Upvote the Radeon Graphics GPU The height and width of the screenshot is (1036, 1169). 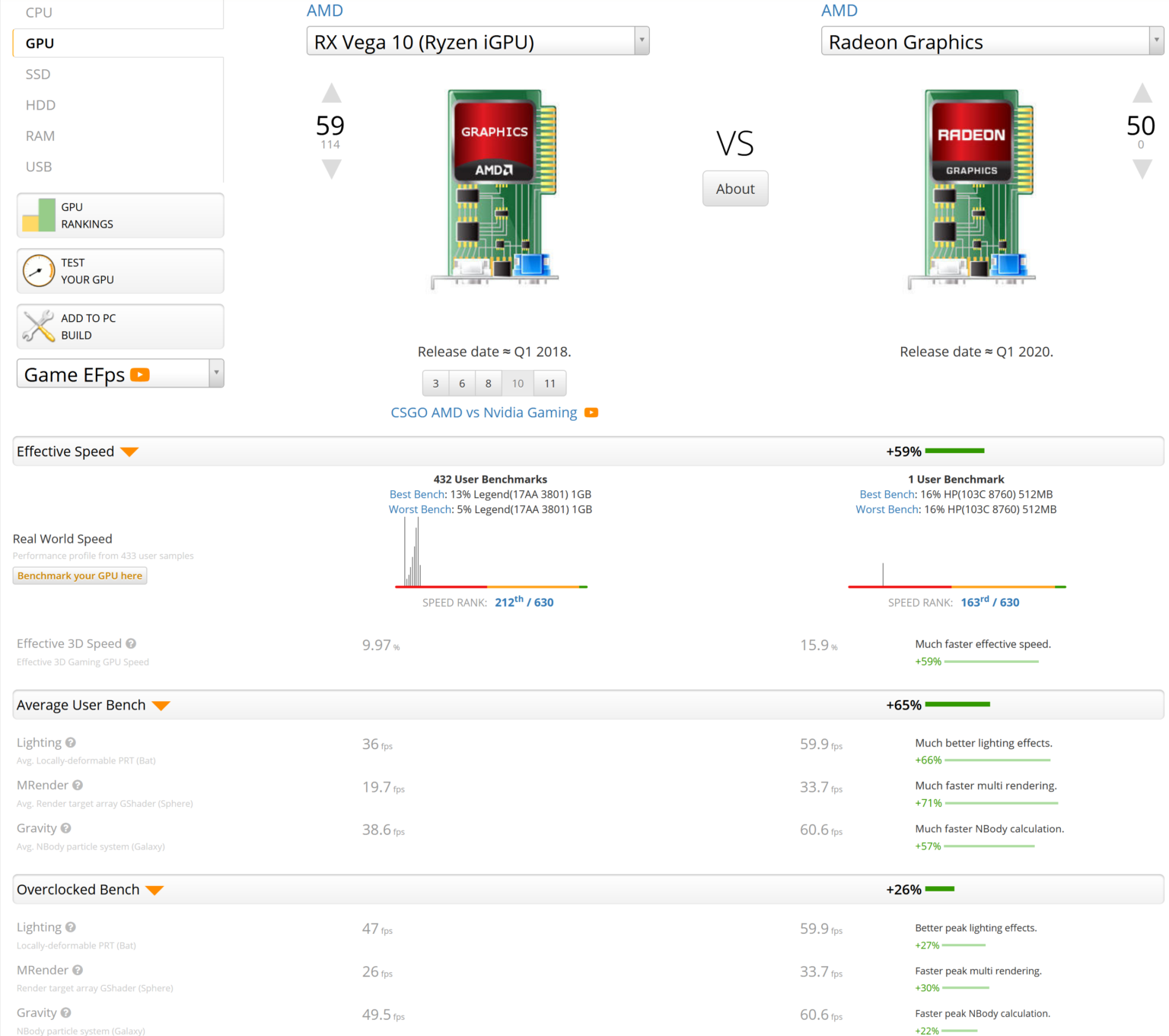(1142, 93)
